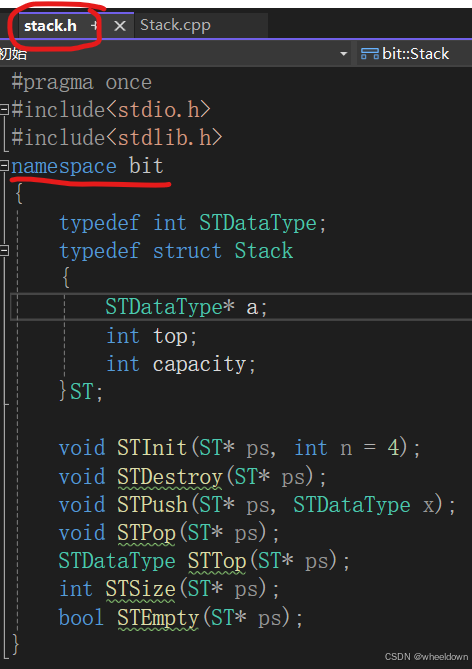Open the scope dropdown arrow
This screenshot has width=472, height=669.
pos(343,54)
